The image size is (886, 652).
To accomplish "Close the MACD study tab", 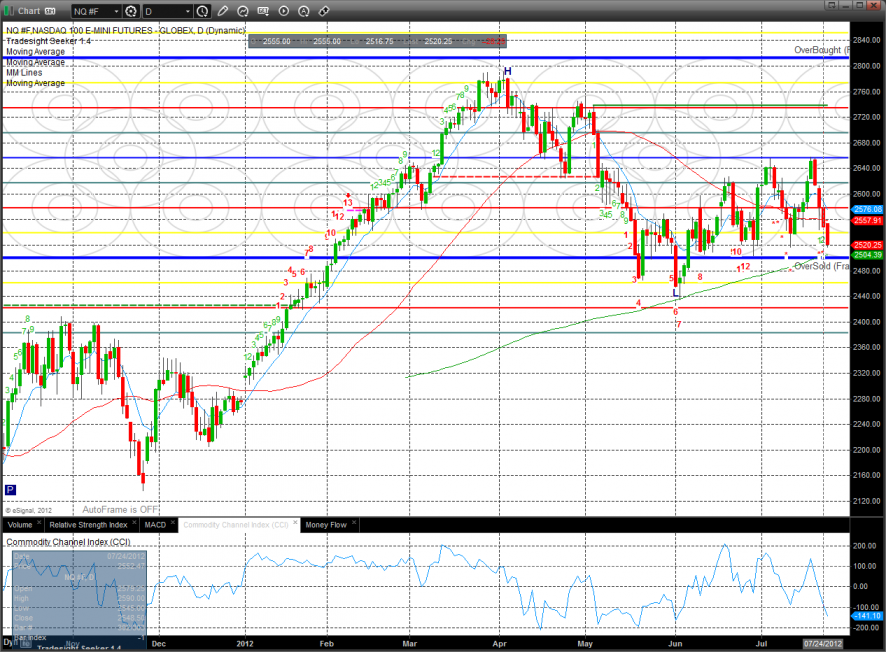I will pos(173,523).
